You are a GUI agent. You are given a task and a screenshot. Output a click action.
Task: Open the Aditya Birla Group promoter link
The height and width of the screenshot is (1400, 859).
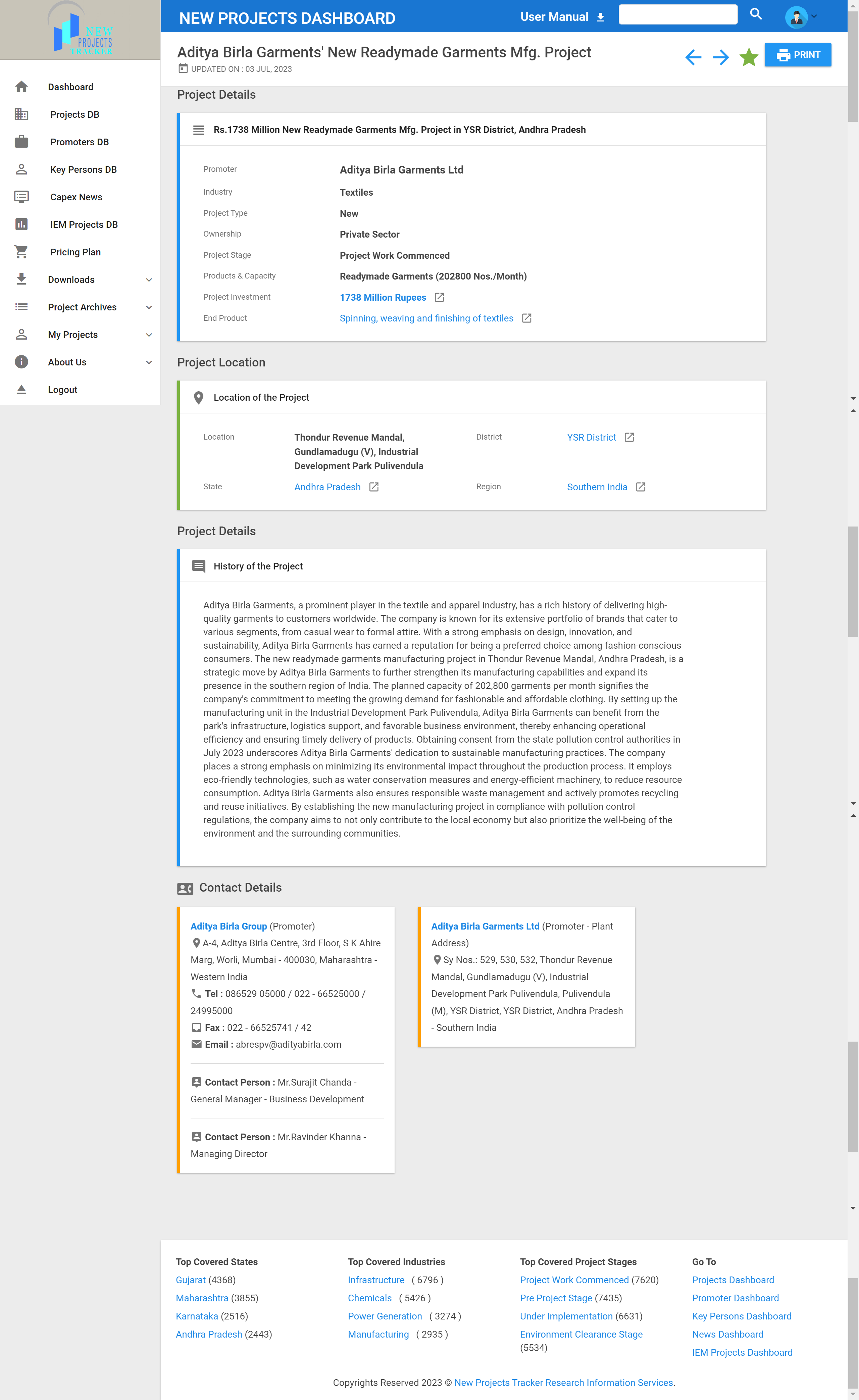coord(229,926)
